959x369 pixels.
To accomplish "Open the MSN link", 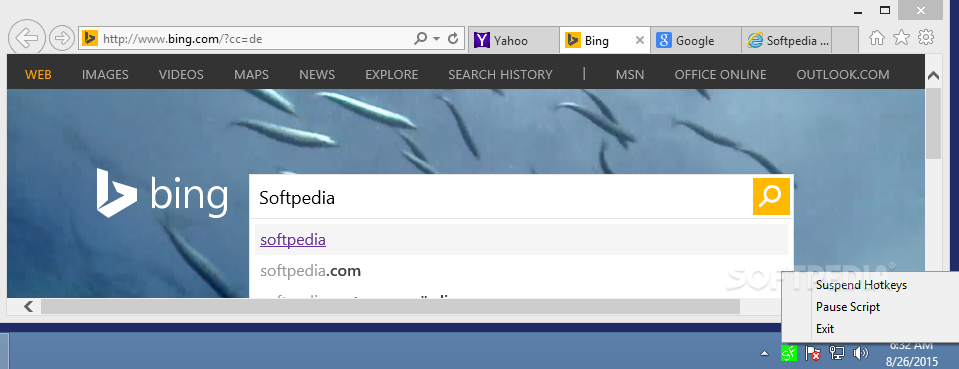I will (630, 75).
